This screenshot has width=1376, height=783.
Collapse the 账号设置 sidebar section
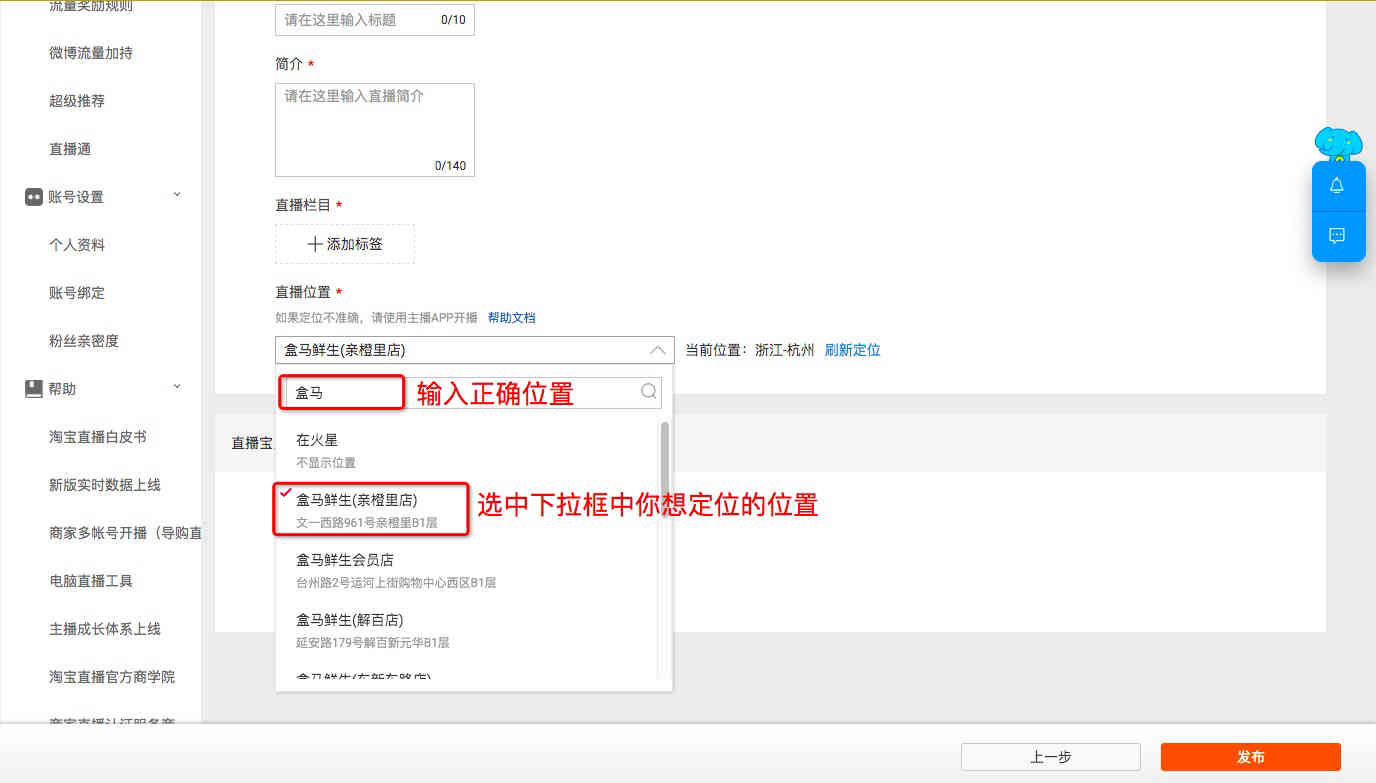pyautogui.click(x=177, y=195)
